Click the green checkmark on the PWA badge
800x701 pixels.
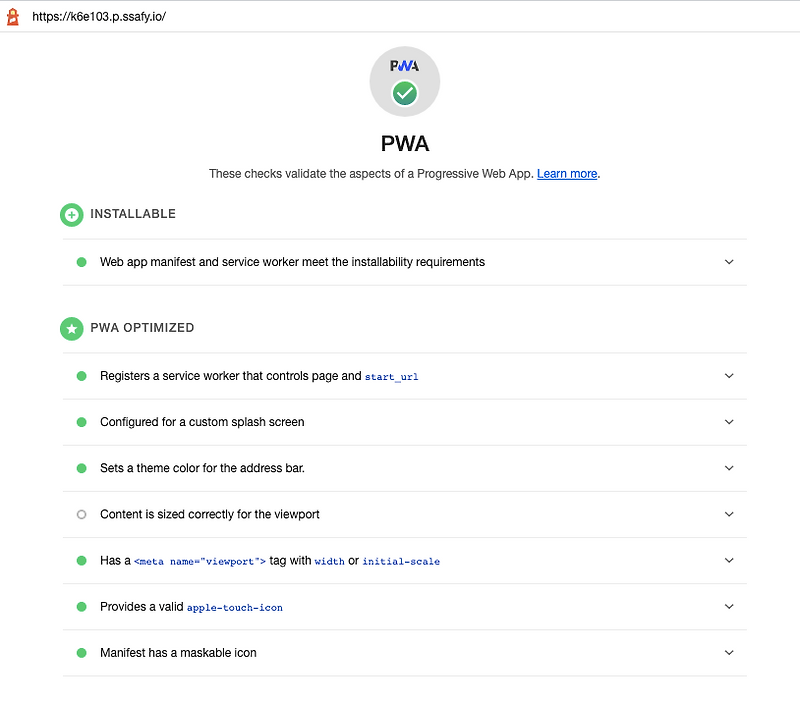point(404,93)
